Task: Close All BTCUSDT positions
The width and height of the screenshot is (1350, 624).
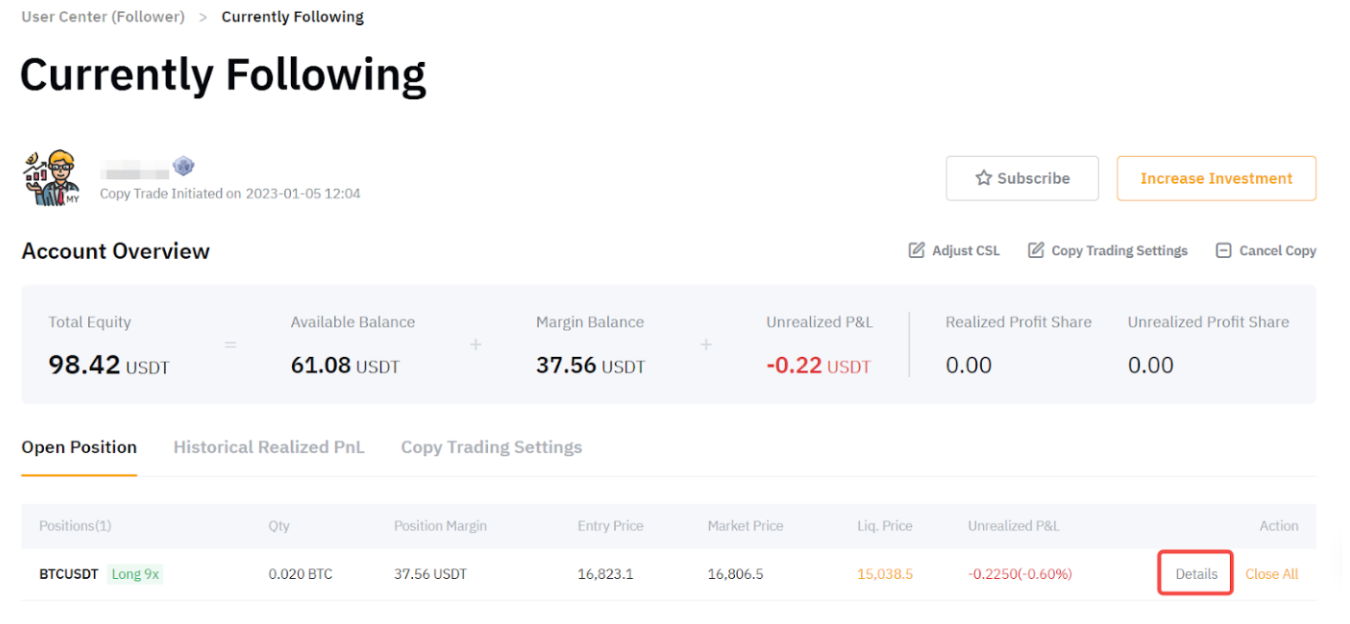Action: [1272, 574]
